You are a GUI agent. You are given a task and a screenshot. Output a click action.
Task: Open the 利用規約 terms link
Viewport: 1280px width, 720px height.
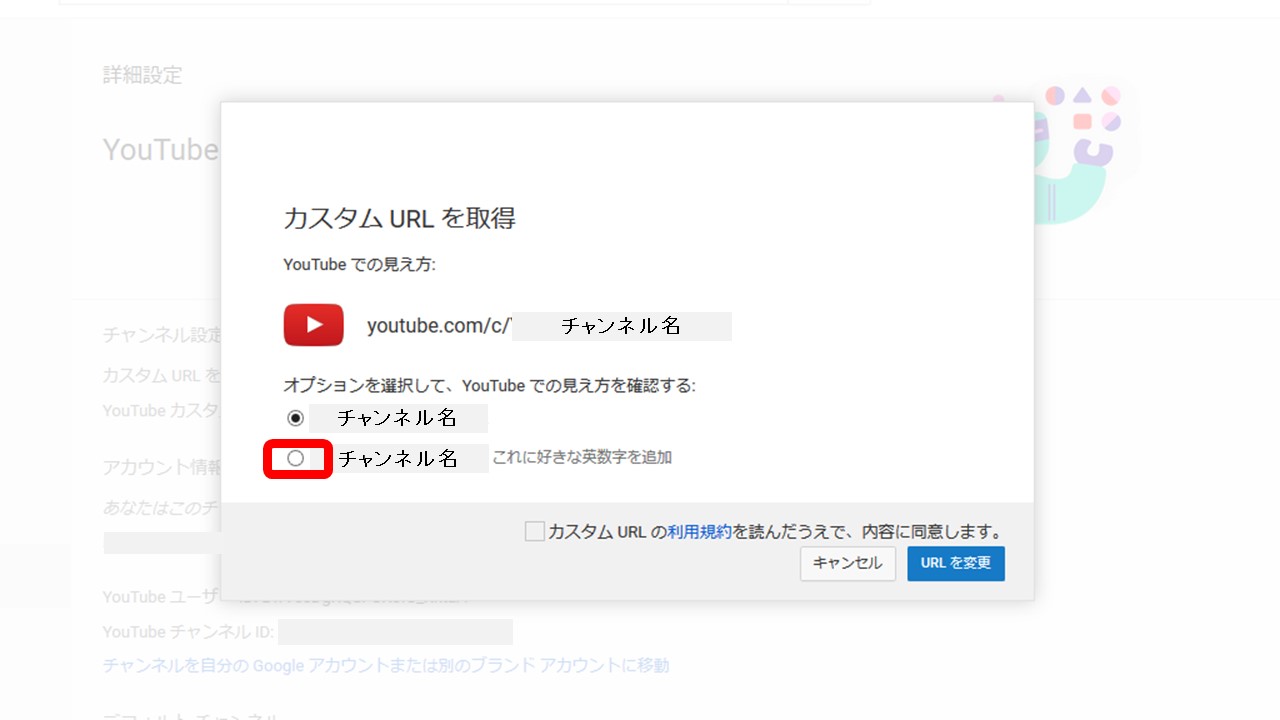click(700, 532)
